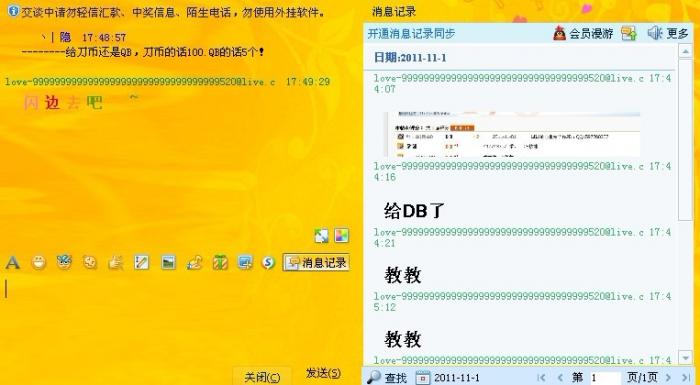Image resolution: width=700 pixels, height=385 pixels.
Task: Click the 日期:2011-11-1 date header
Action: pyautogui.click(x=410, y=58)
